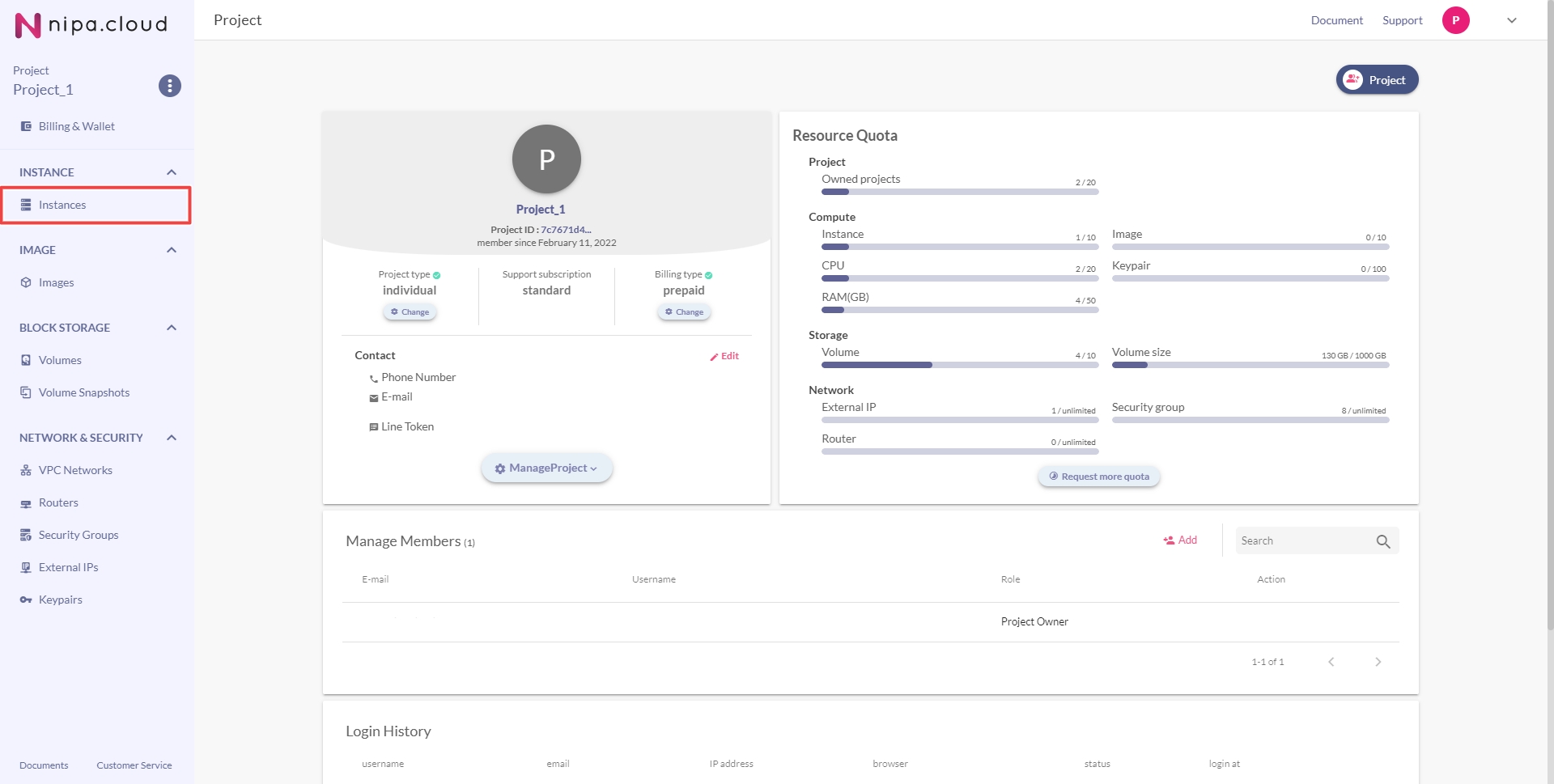This screenshot has width=1554, height=784.
Task: Open Billing & Wallet page
Action: click(x=76, y=126)
